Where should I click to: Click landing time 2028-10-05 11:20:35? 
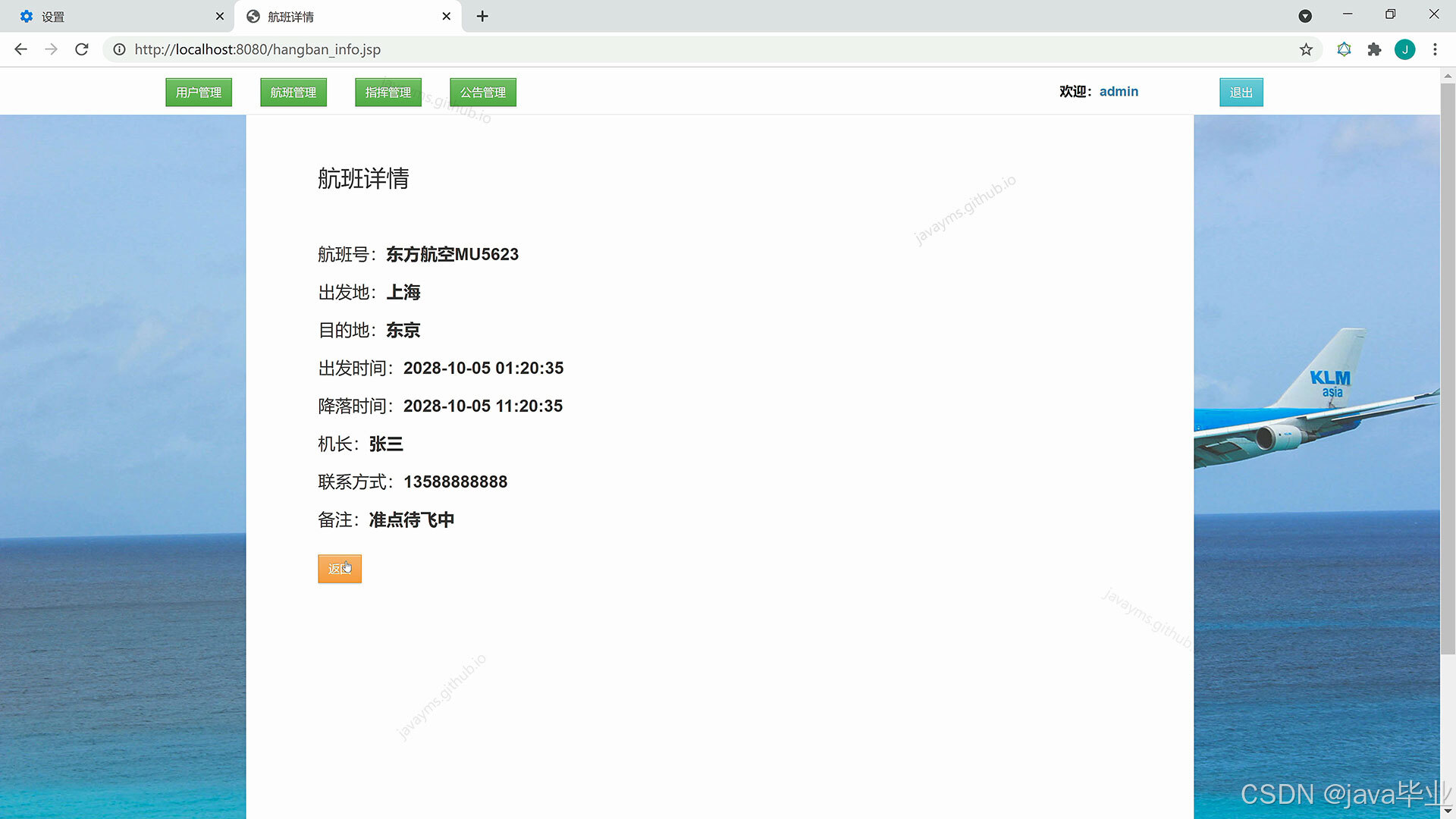pos(482,406)
